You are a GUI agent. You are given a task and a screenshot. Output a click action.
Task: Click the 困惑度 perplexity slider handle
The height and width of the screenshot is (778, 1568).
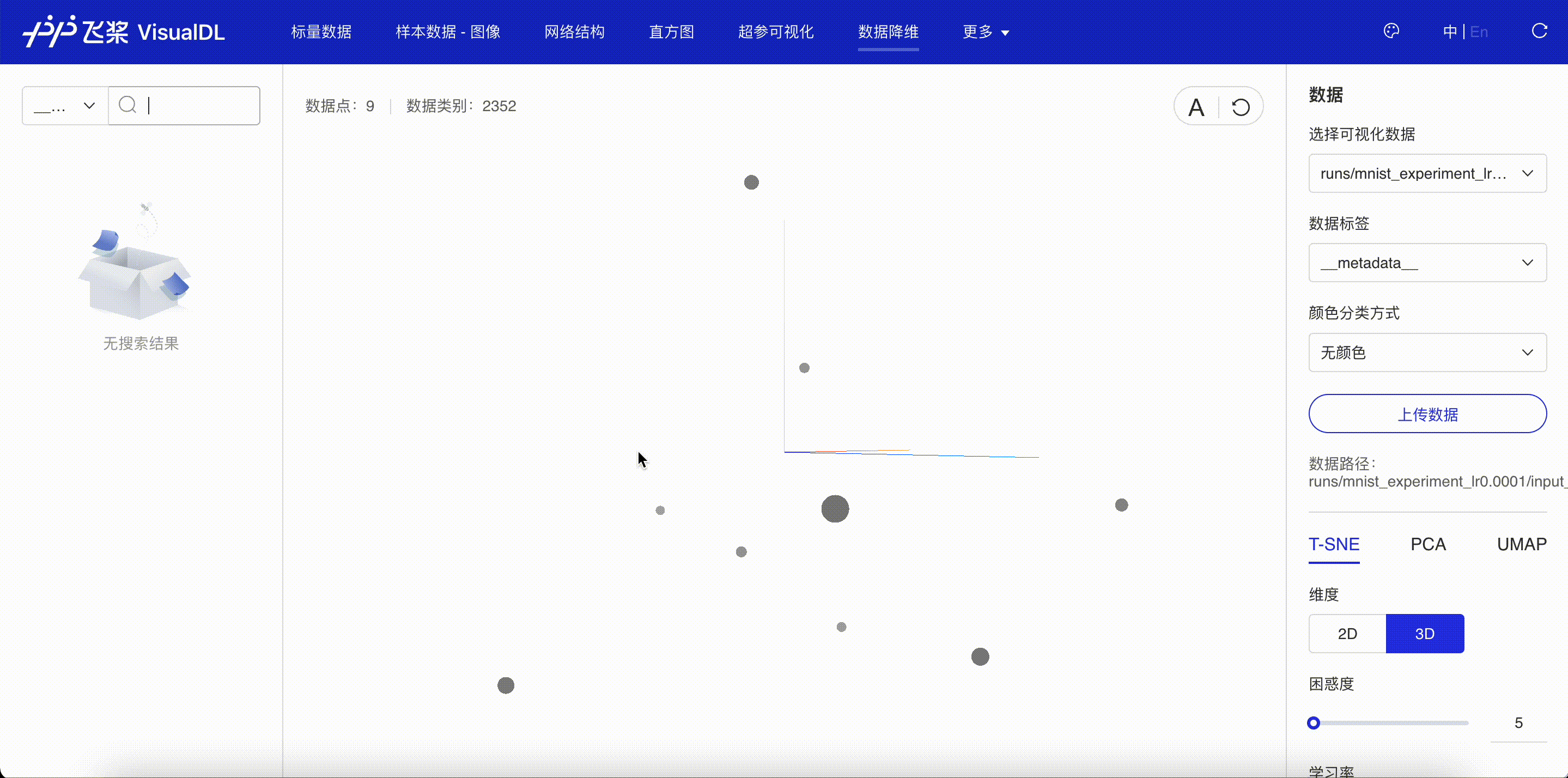[x=1314, y=723]
